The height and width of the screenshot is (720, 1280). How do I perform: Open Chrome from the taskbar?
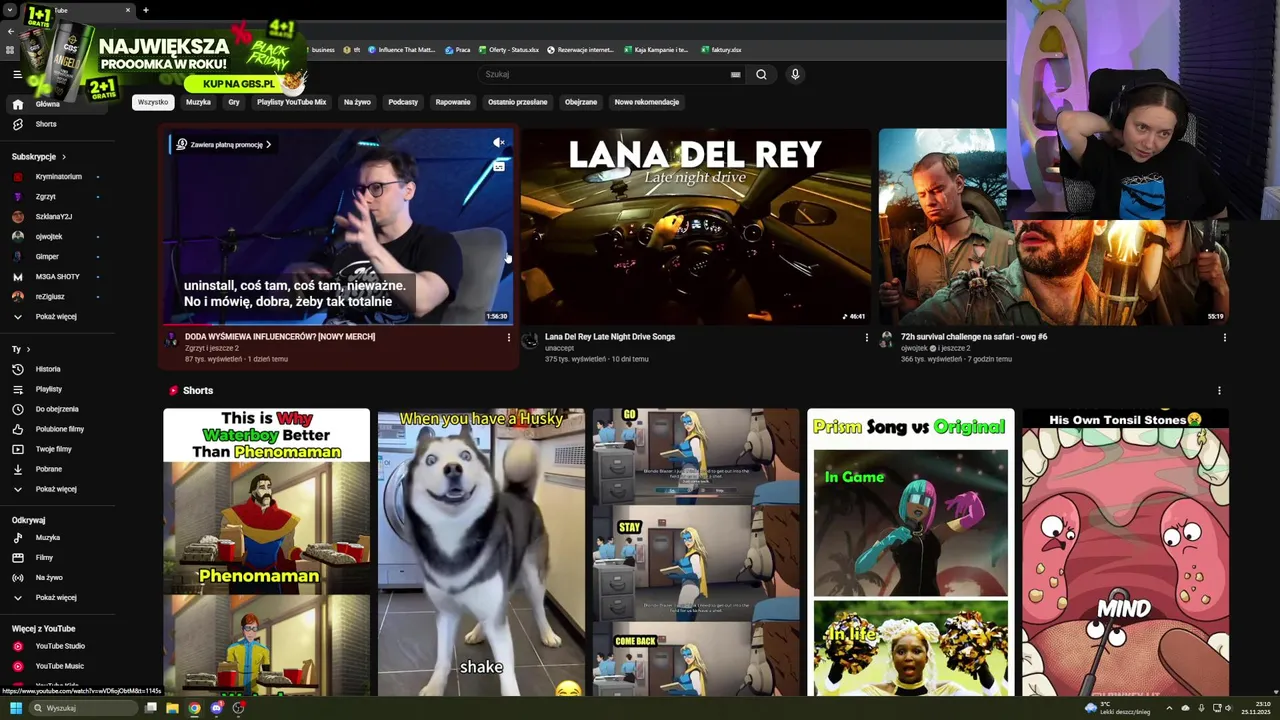pos(194,708)
